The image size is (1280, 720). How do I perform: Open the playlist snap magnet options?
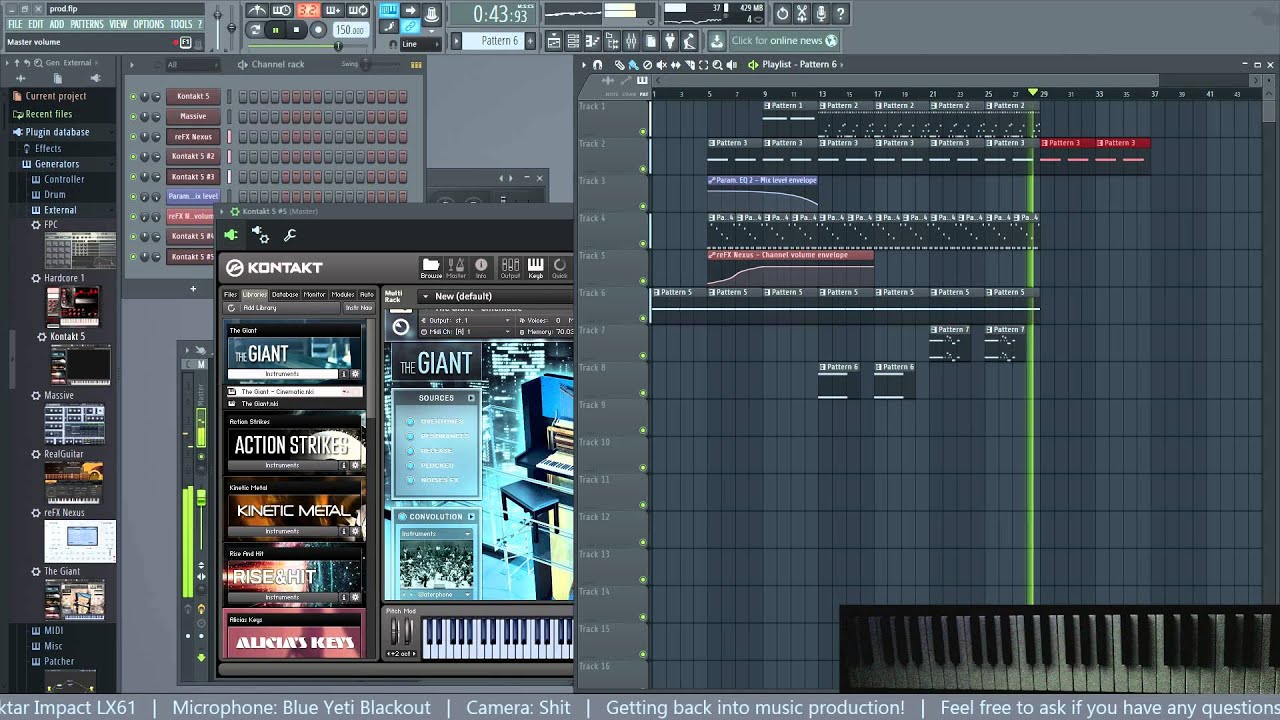coord(597,64)
